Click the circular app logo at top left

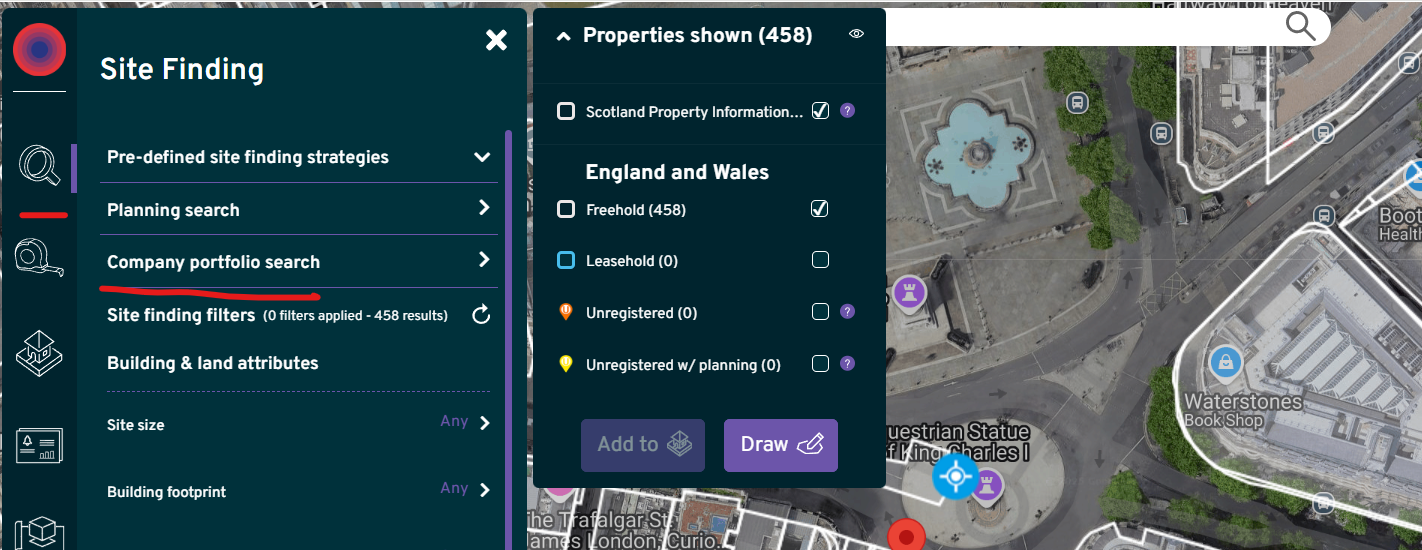(40, 50)
